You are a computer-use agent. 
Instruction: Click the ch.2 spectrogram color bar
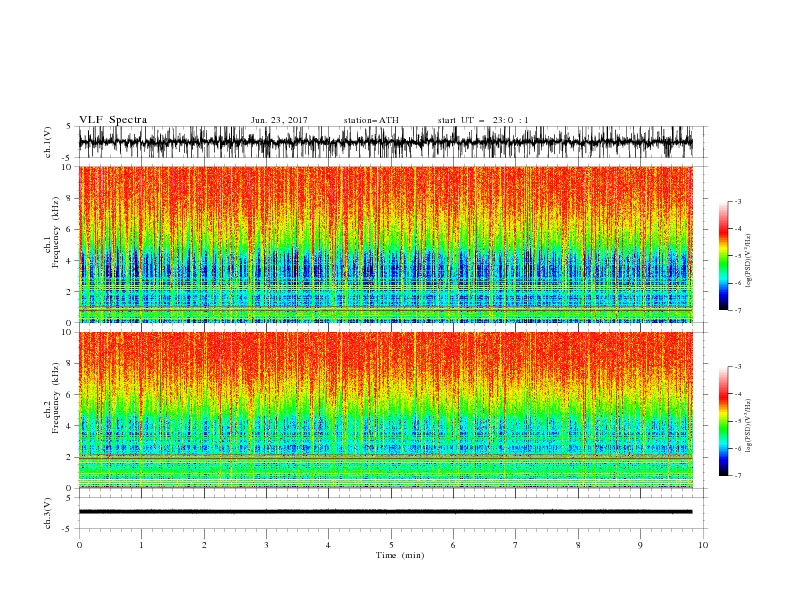723,421
